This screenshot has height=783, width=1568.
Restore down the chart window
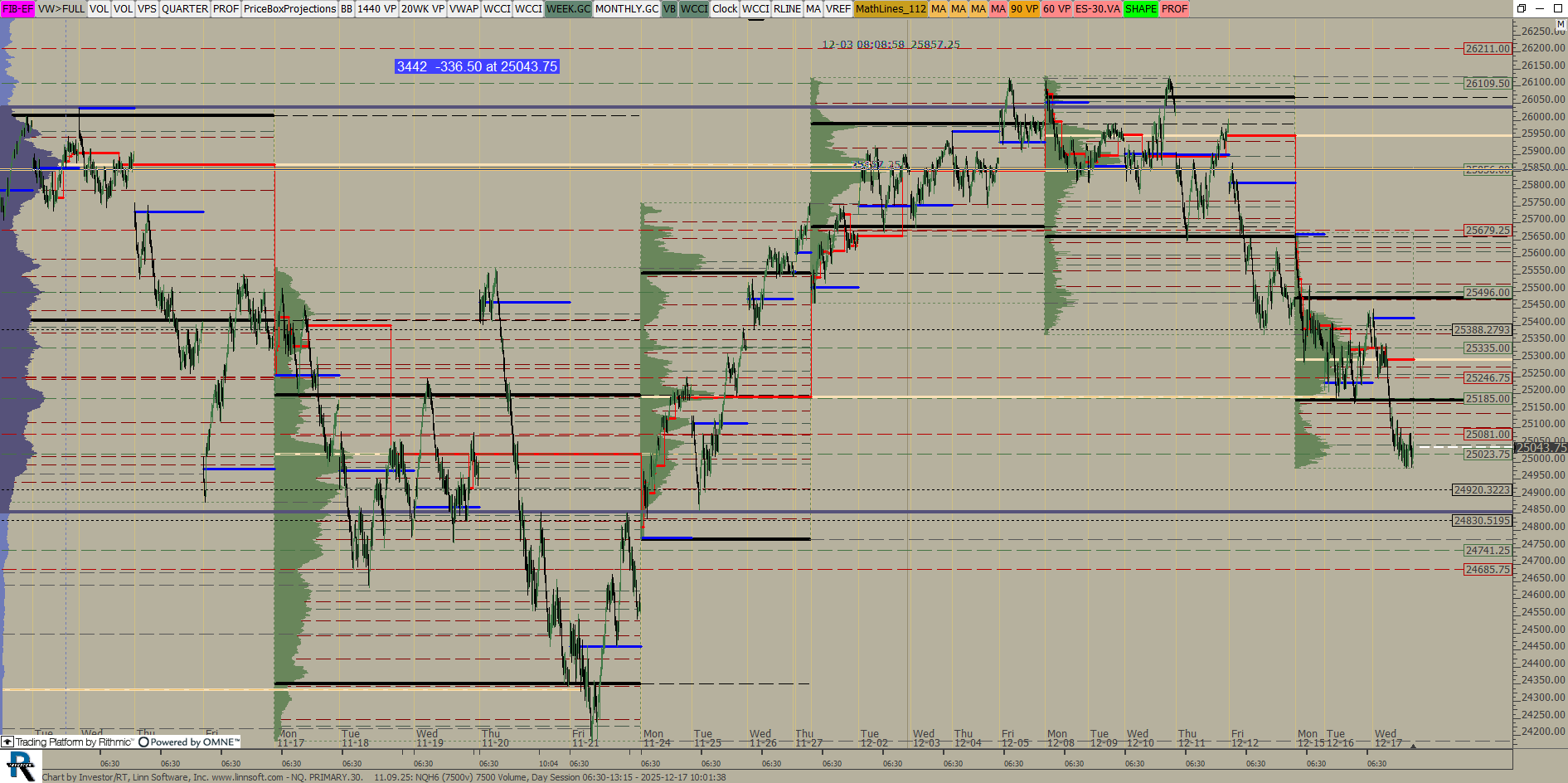[x=1522, y=8]
